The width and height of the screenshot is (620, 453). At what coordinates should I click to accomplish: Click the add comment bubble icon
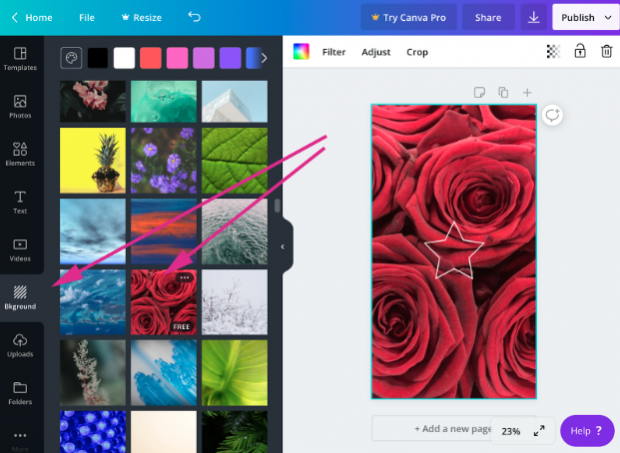tap(552, 115)
